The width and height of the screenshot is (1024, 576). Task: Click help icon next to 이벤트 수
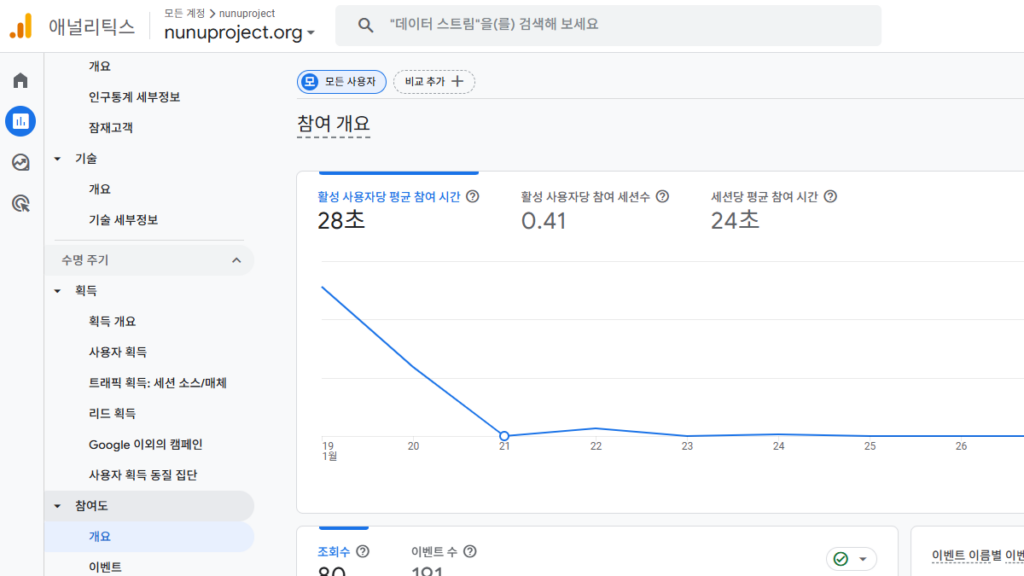(x=470, y=551)
